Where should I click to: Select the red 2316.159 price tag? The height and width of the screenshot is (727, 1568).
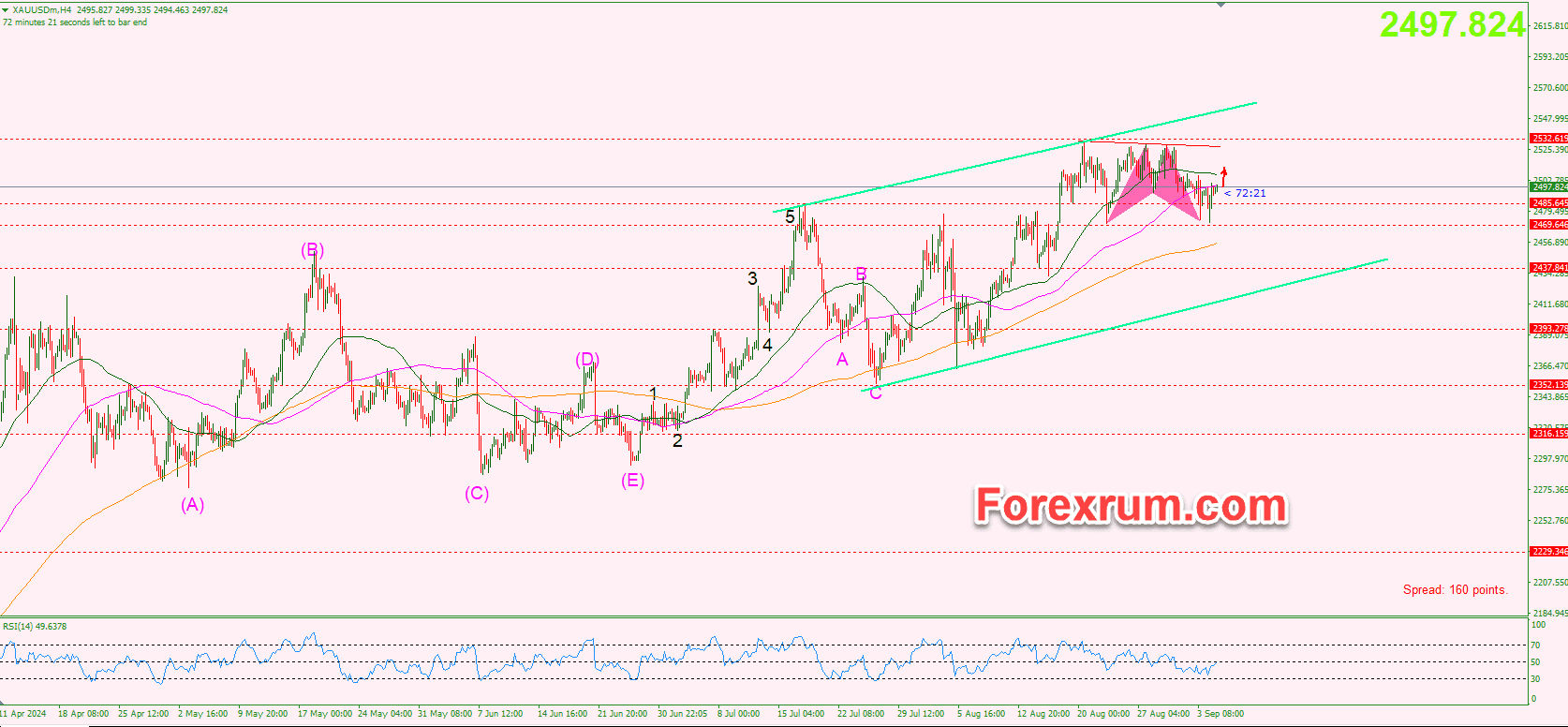coord(1549,434)
